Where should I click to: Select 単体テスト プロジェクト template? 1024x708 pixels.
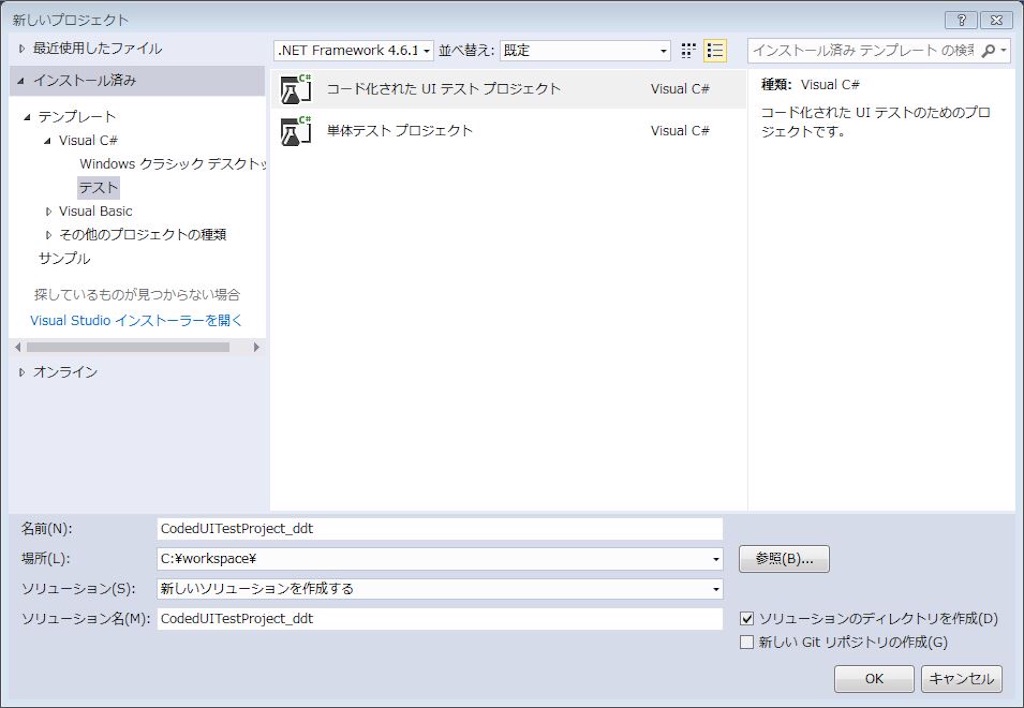pyautogui.click(x=508, y=131)
